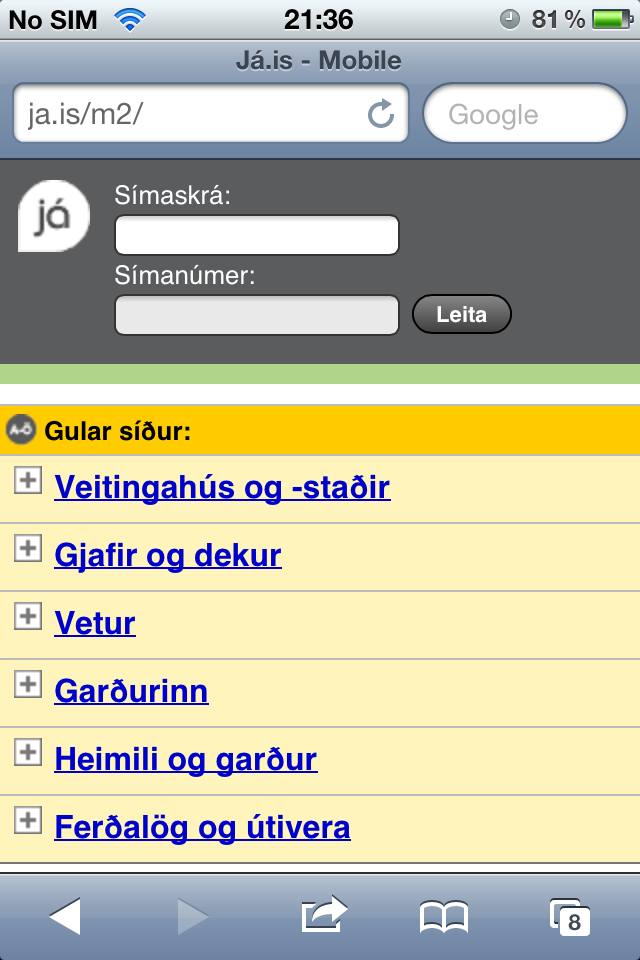The image size is (640, 960).
Task: Expand the Veitingahús og -staðir category
Action: pos(27,480)
